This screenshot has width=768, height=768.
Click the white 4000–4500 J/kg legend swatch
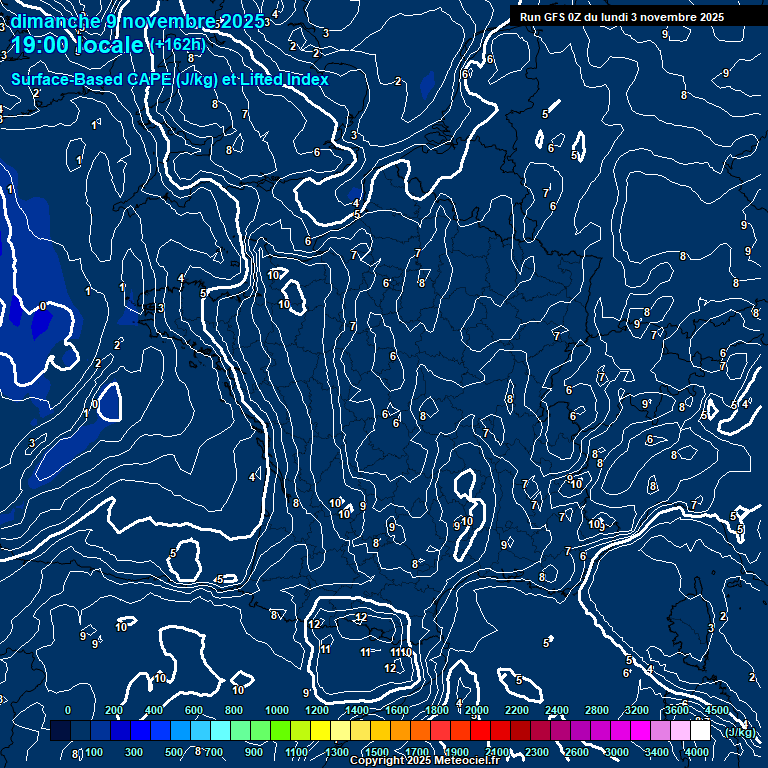pos(700,730)
